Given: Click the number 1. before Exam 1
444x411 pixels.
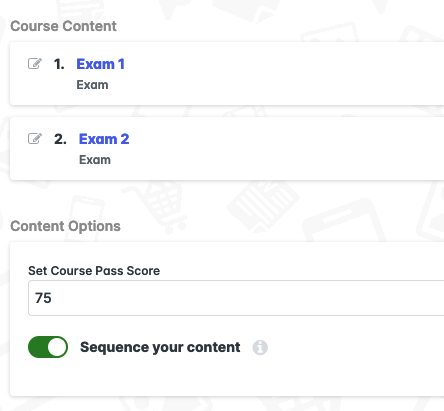Looking at the screenshot, I should click(59, 64).
